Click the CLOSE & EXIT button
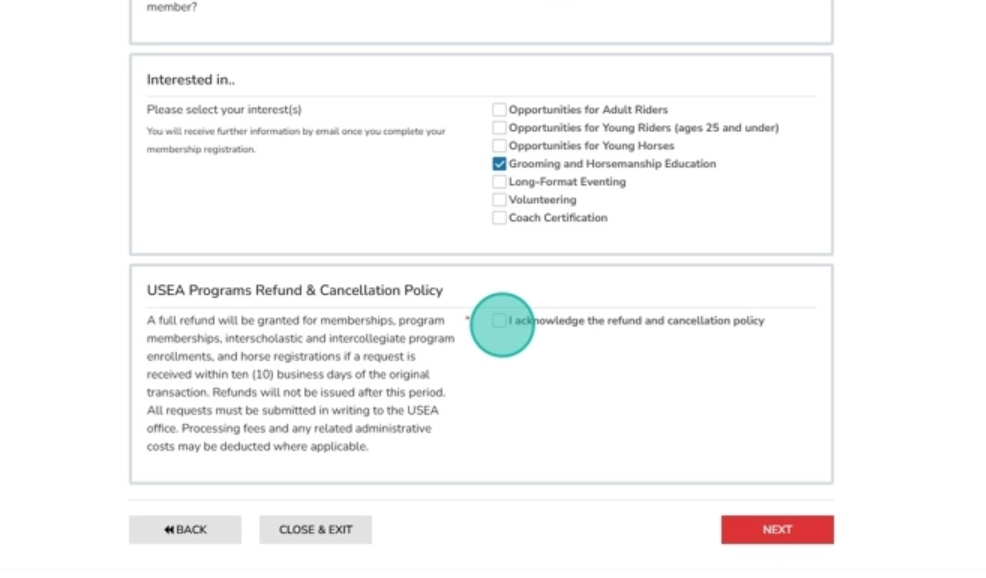Viewport: 986px width, 578px height. 315,530
